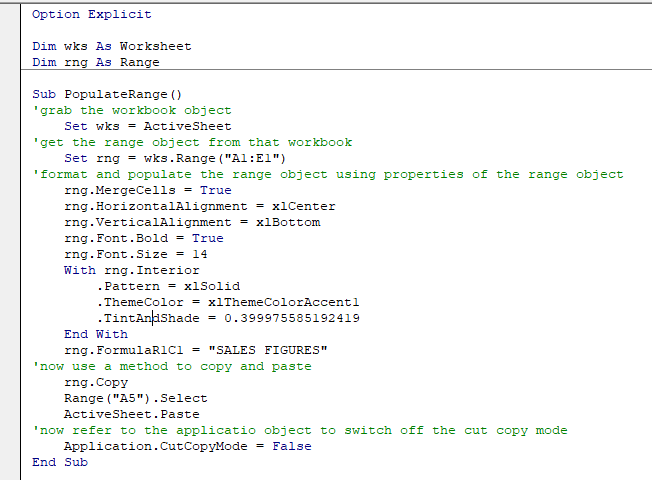Click the 'End With' line

pos(96,334)
